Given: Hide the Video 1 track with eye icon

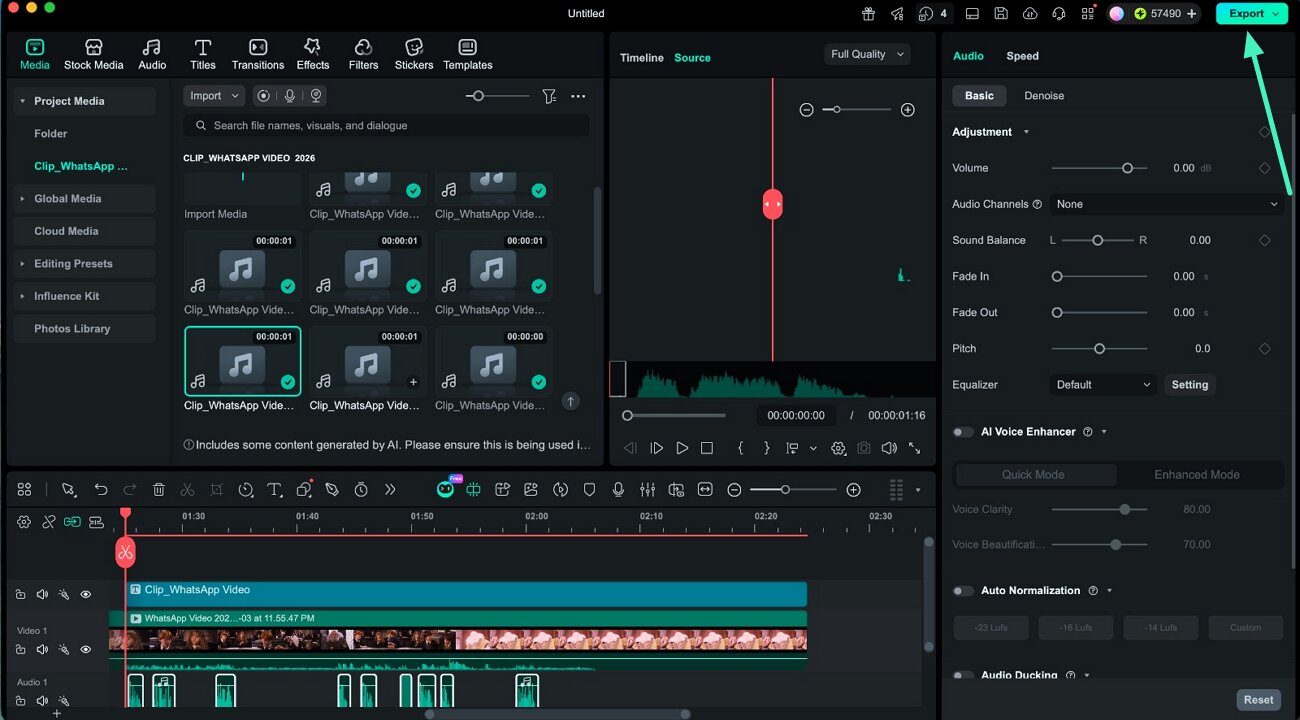Looking at the screenshot, I should [x=86, y=650].
